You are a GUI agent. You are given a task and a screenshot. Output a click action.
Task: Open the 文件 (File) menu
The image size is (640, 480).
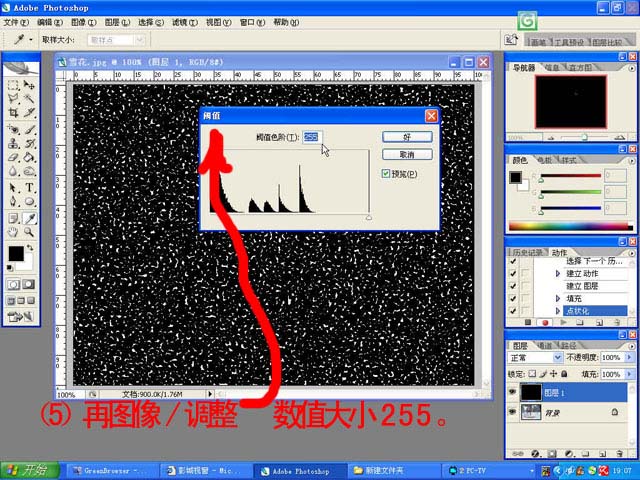(x=16, y=22)
